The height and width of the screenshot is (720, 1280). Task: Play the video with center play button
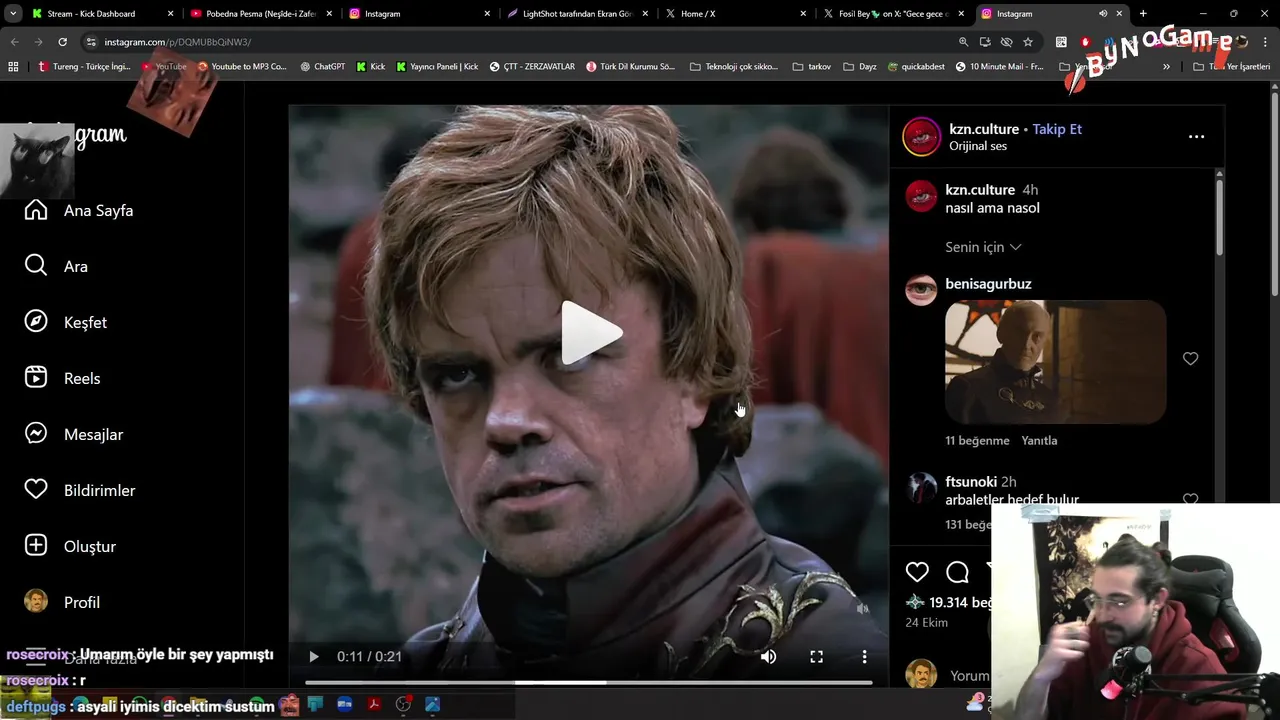pos(590,333)
